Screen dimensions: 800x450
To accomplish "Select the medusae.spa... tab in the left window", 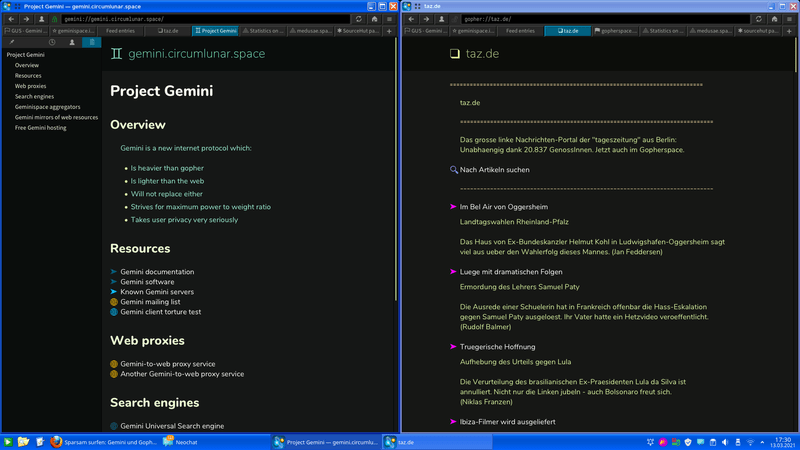I will tap(310, 31).
